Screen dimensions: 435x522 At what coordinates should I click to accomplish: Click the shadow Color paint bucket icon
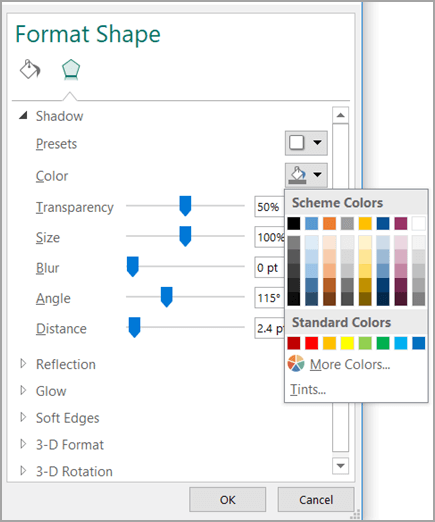297,175
